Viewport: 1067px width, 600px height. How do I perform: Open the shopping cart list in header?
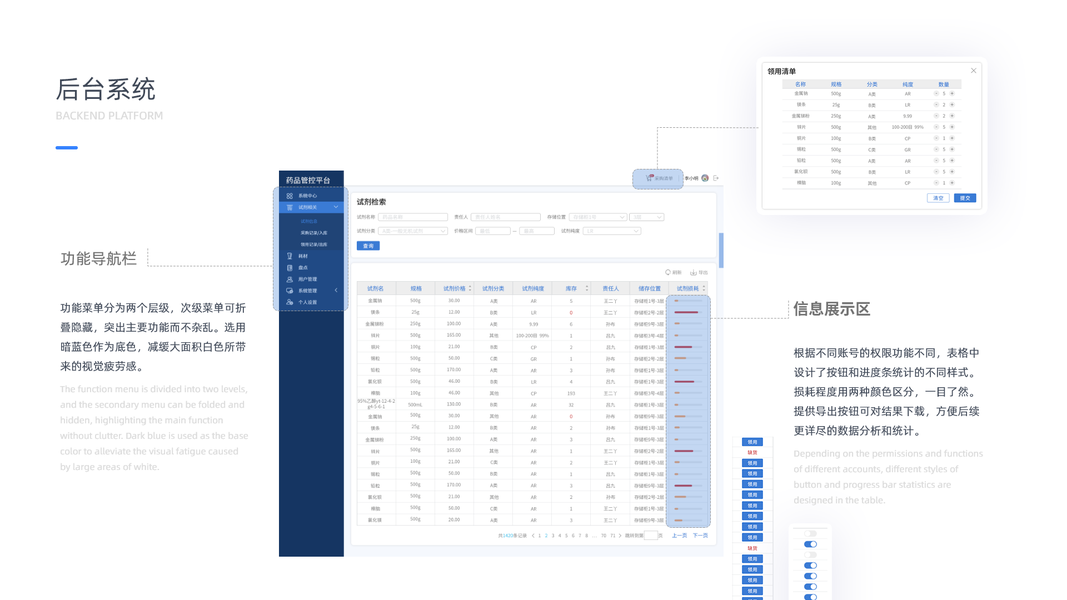point(658,178)
